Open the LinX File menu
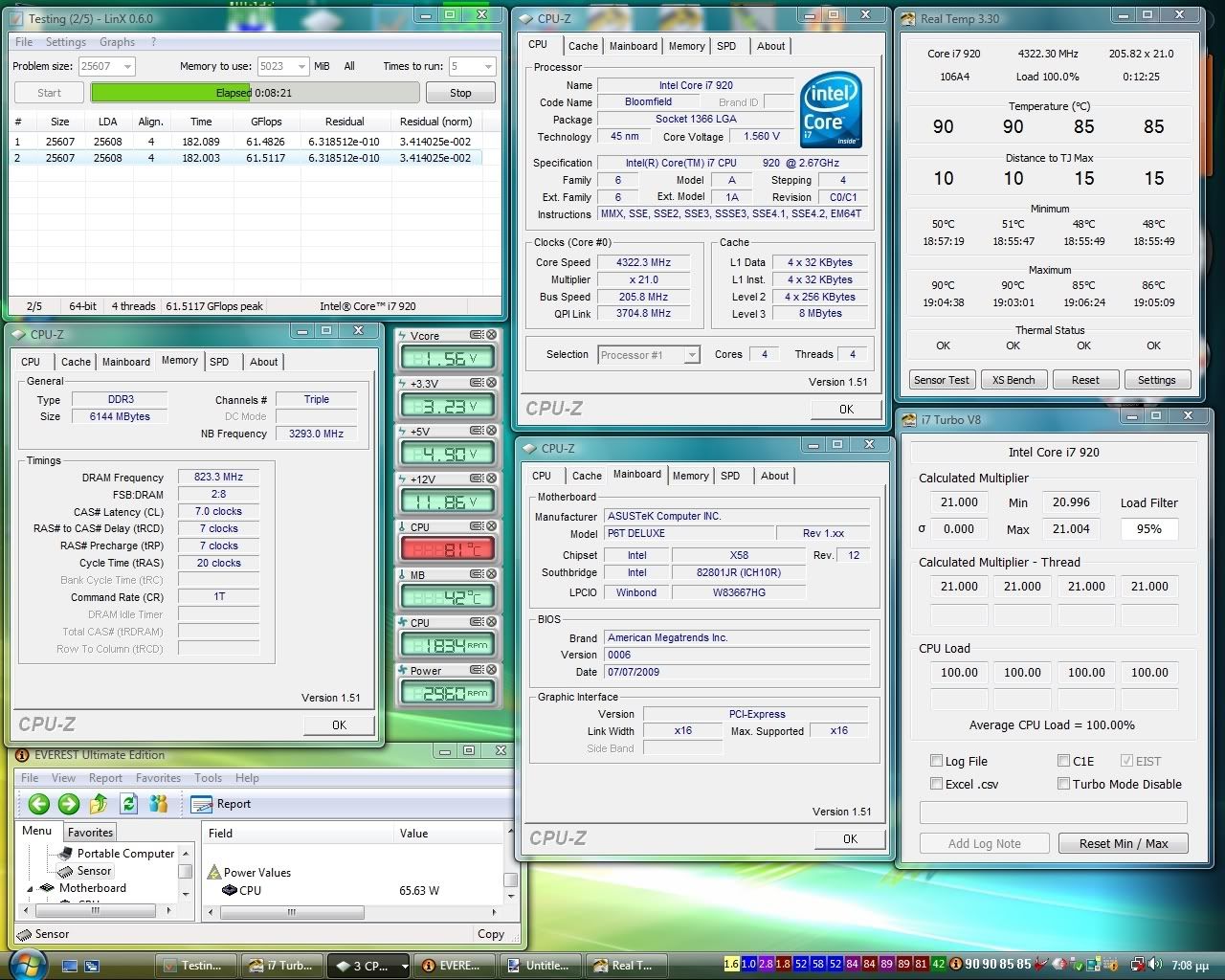The image size is (1225, 980). (24, 42)
